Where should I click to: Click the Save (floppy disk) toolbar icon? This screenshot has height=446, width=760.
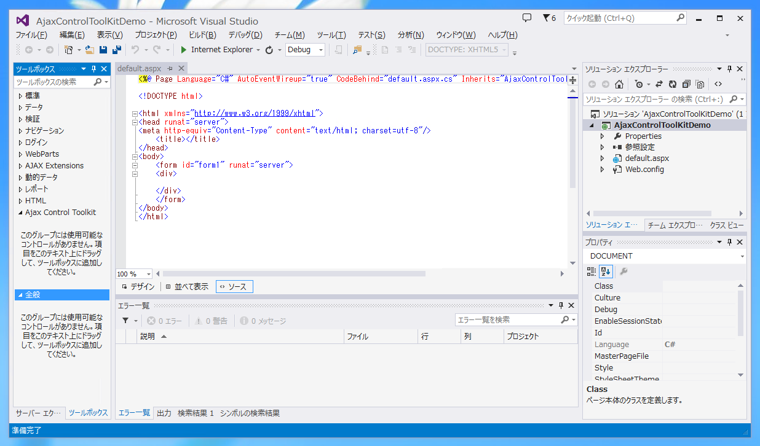tap(103, 49)
